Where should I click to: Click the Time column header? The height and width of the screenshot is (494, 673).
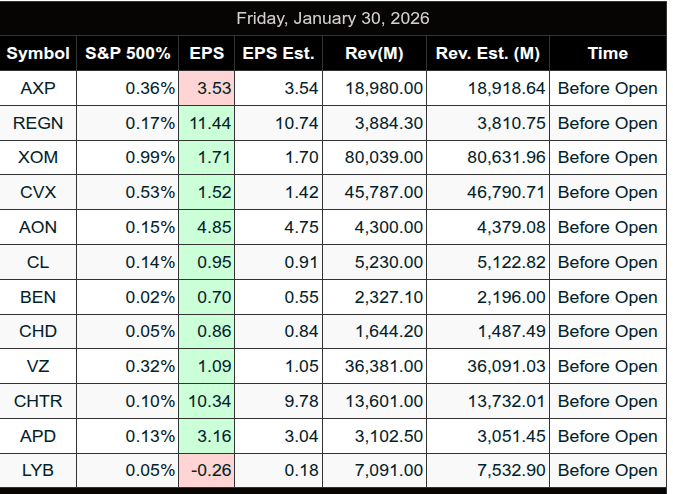pyautogui.click(x=607, y=53)
